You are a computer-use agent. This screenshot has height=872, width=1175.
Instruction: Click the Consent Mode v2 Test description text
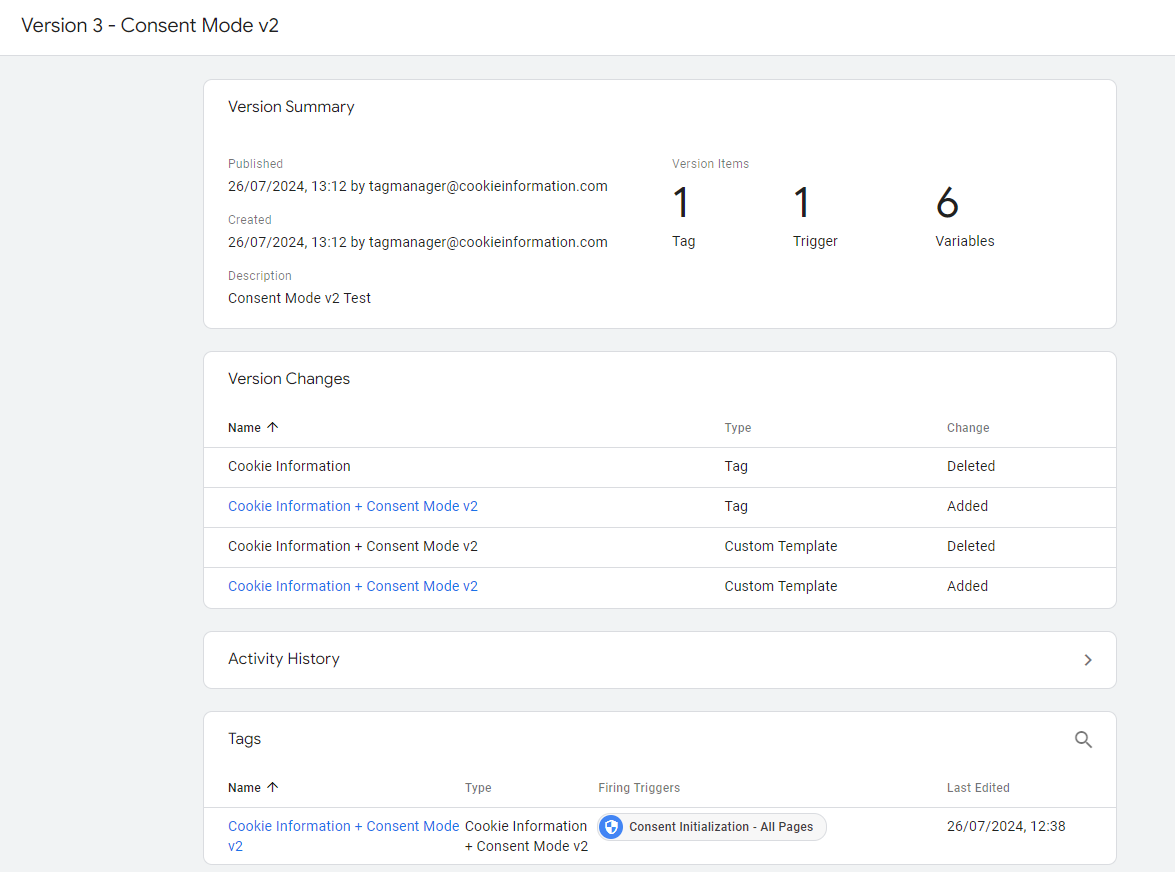coord(299,297)
